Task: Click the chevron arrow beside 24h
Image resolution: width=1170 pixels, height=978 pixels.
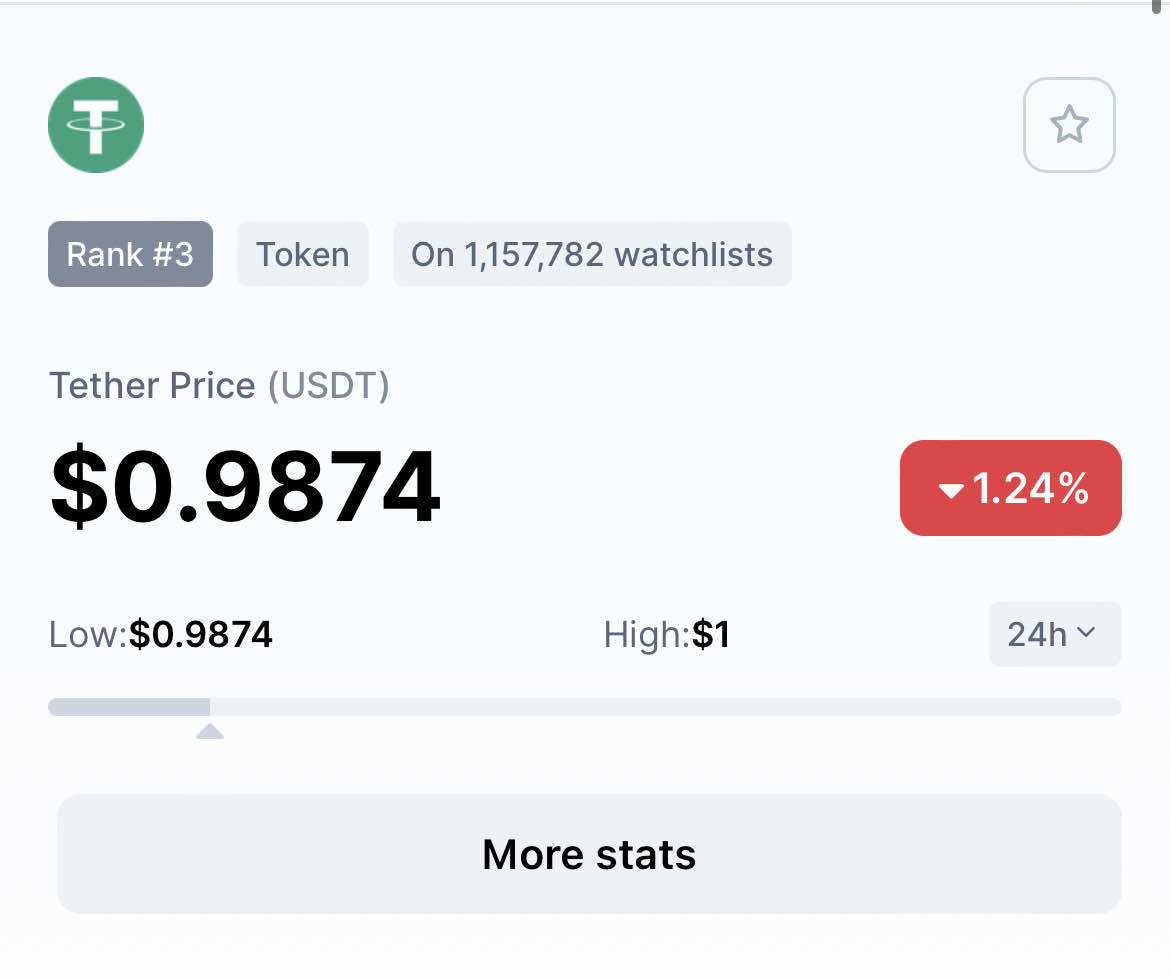Action: coord(1087,633)
